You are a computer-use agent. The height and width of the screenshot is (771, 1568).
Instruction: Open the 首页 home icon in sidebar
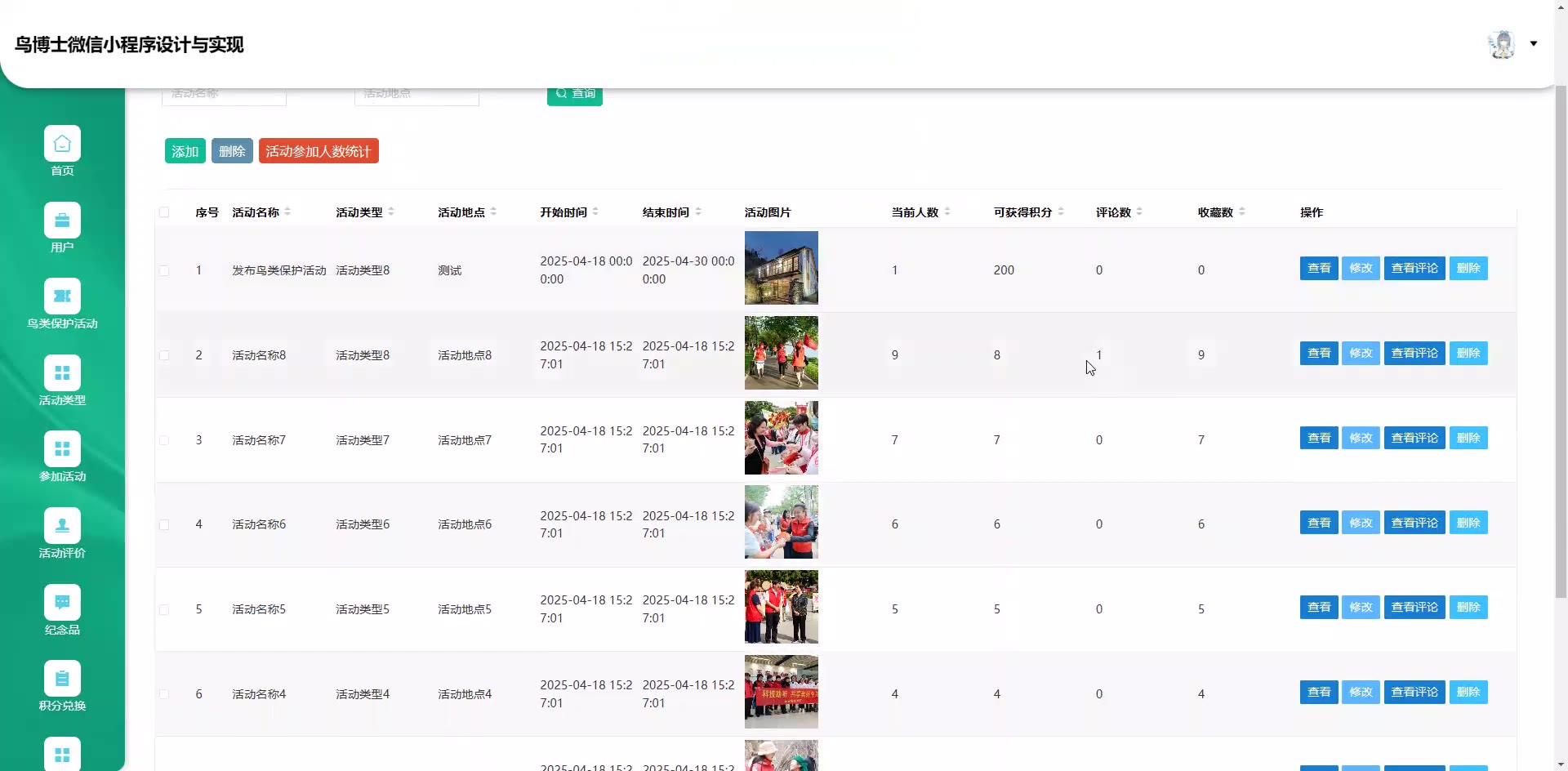pyautogui.click(x=62, y=144)
